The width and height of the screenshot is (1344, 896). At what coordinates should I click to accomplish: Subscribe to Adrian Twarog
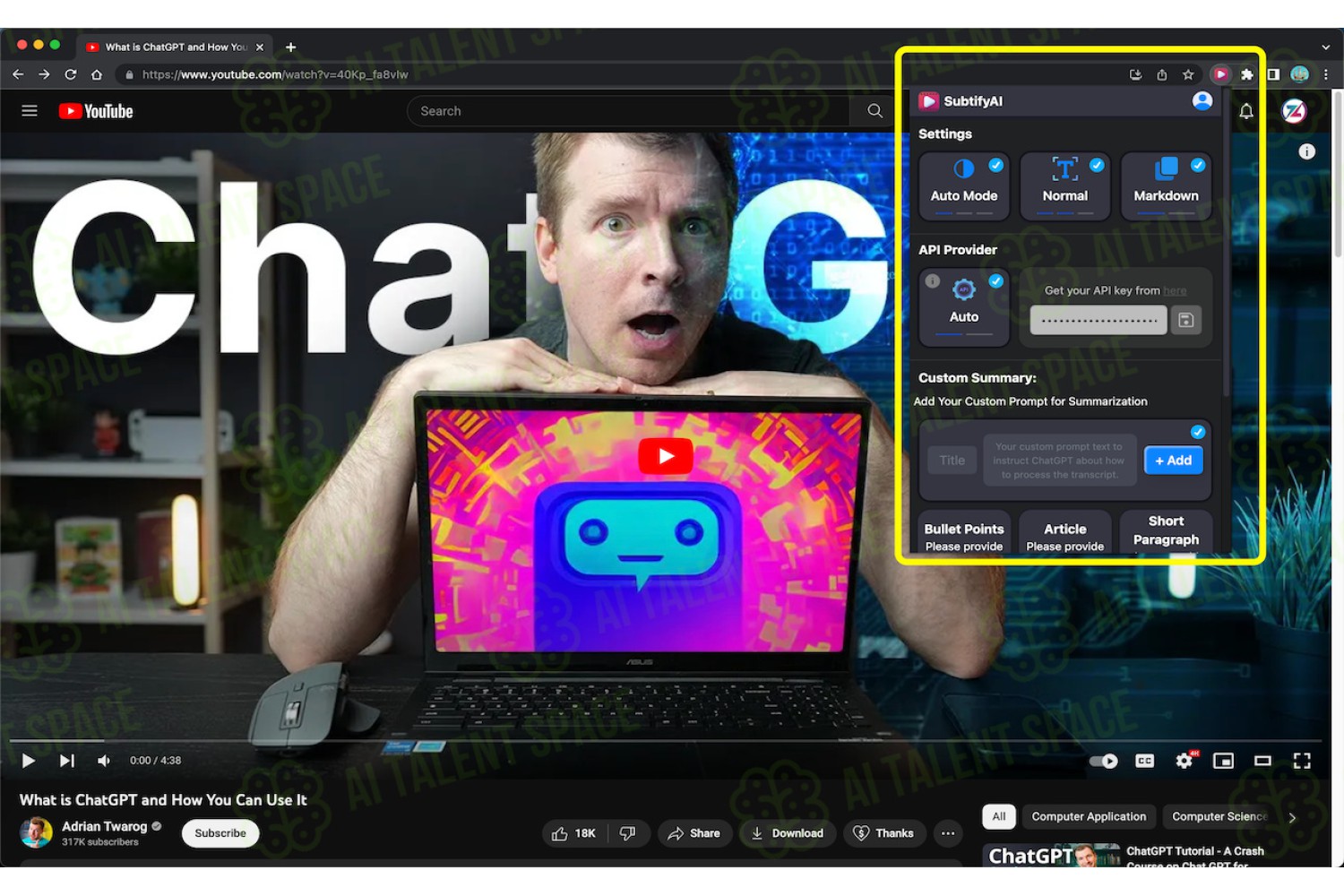point(220,833)
